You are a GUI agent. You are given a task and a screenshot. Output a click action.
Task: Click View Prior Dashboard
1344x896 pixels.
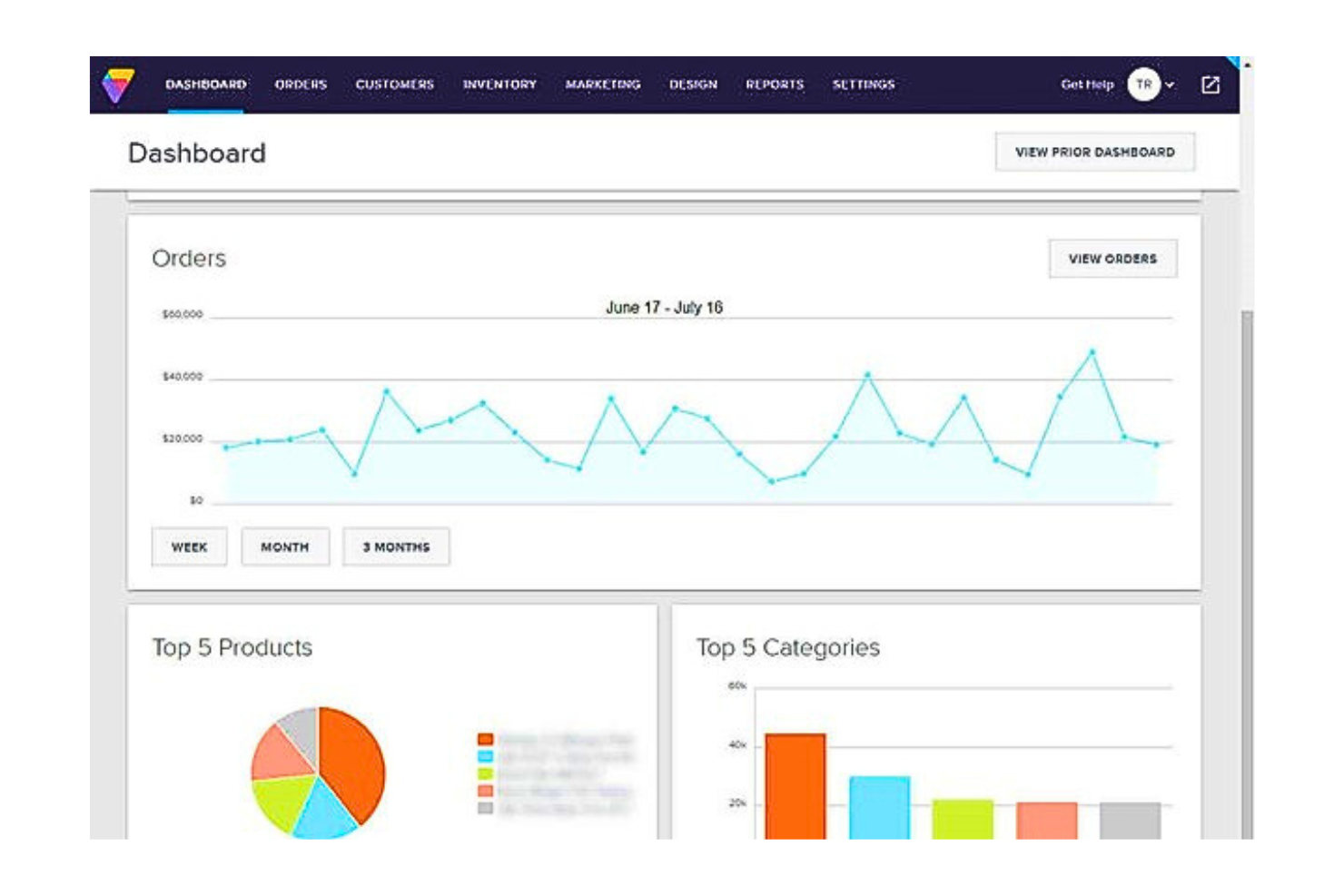[1096, 151]
